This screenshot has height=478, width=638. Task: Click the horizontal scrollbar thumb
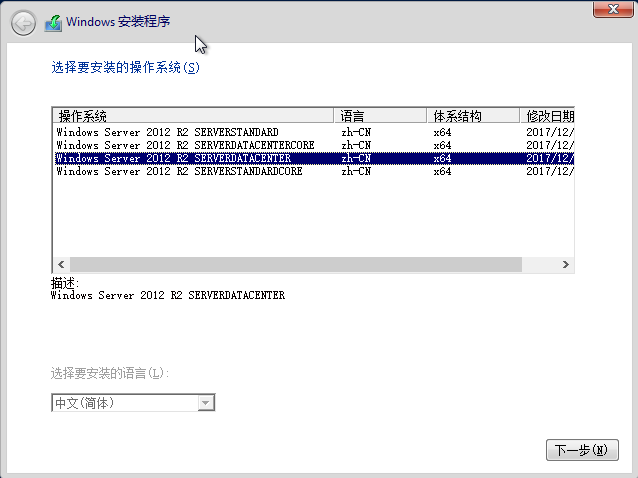[x=296, y=264]
